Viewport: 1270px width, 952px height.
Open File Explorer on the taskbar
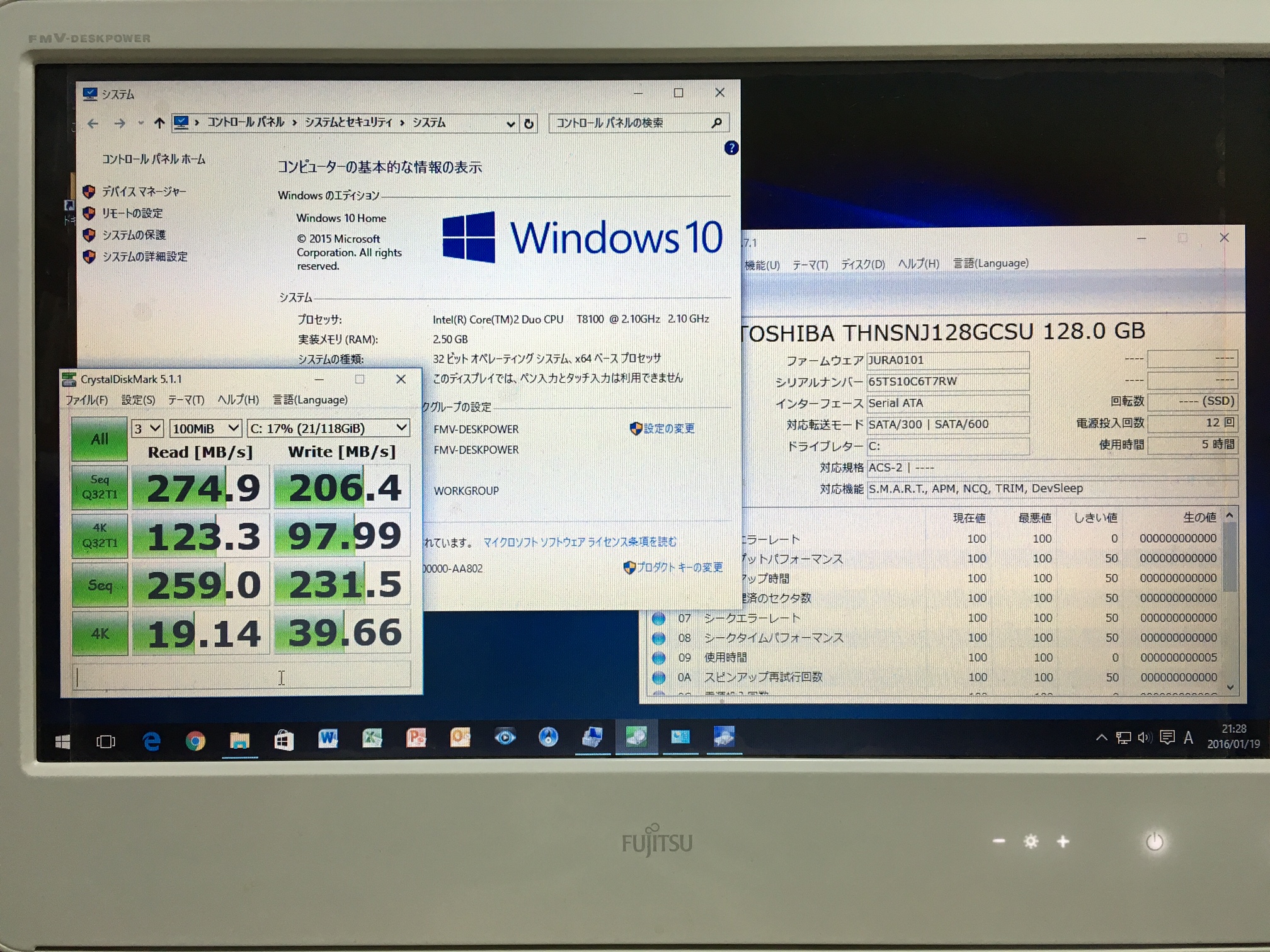click(239, 740)
